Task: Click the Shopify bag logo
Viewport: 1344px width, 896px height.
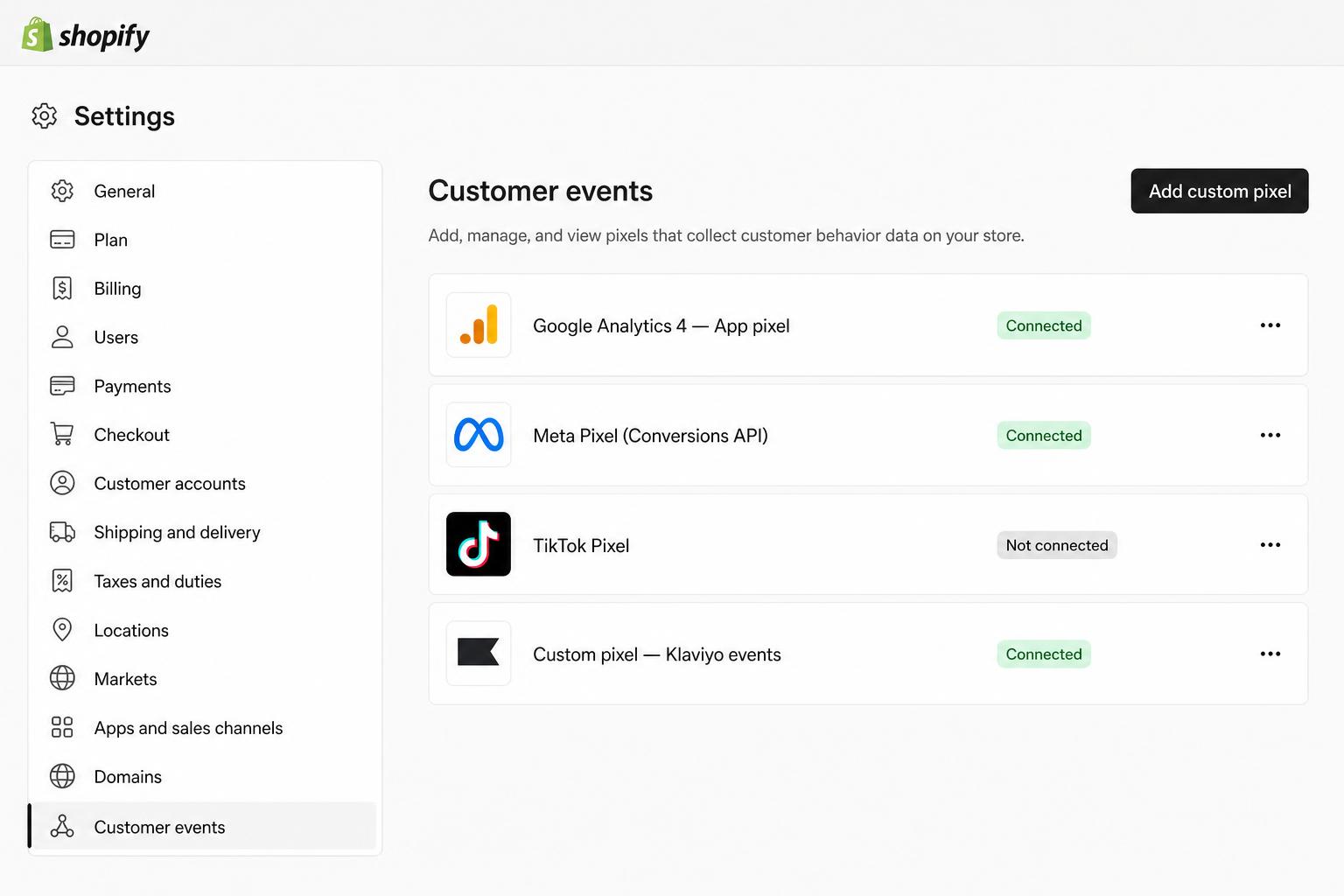Action: (37, 35)
